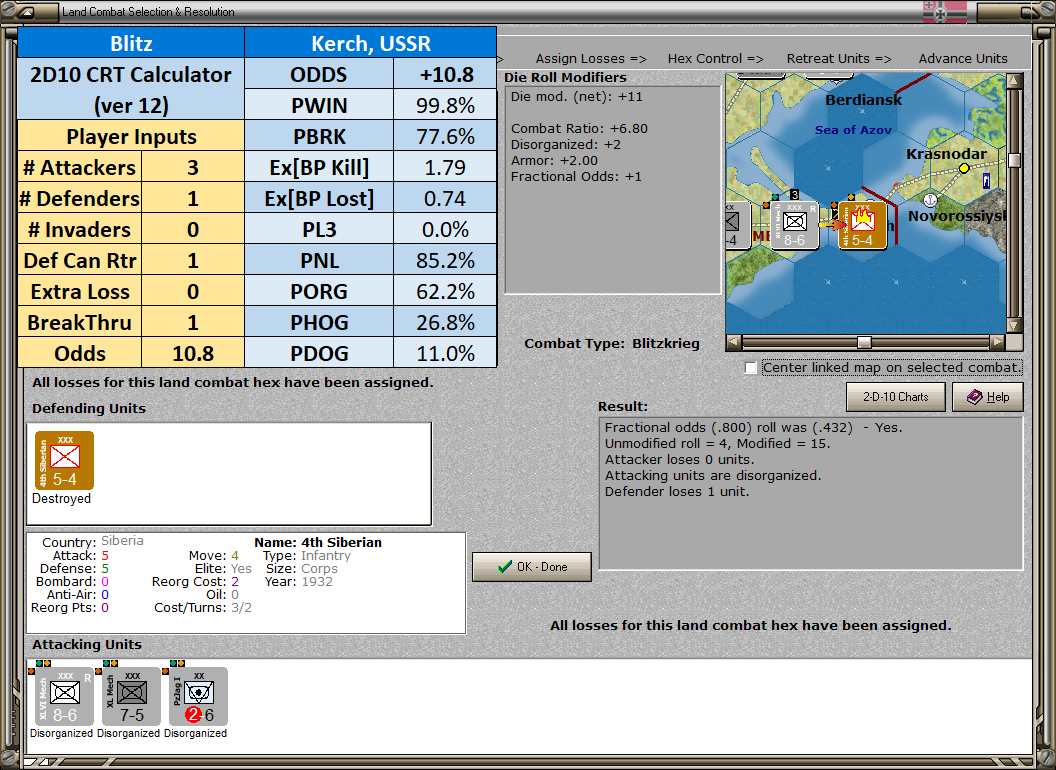1056x770 pixels.
Task: Click the BreakThru input value
Action: pyautogui.click(x=193, y=322)
